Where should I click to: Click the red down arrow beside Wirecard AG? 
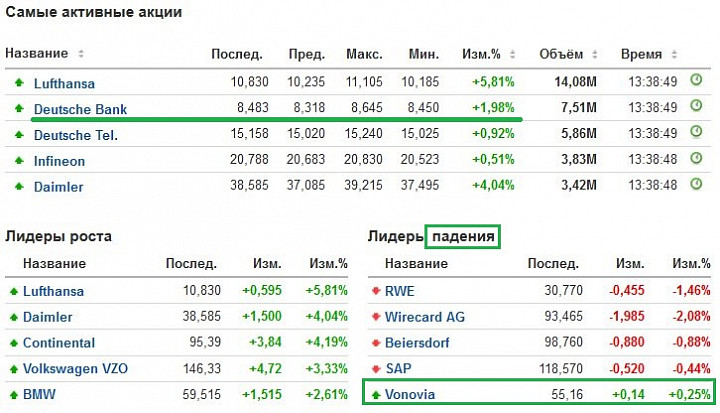pos(376,317)
